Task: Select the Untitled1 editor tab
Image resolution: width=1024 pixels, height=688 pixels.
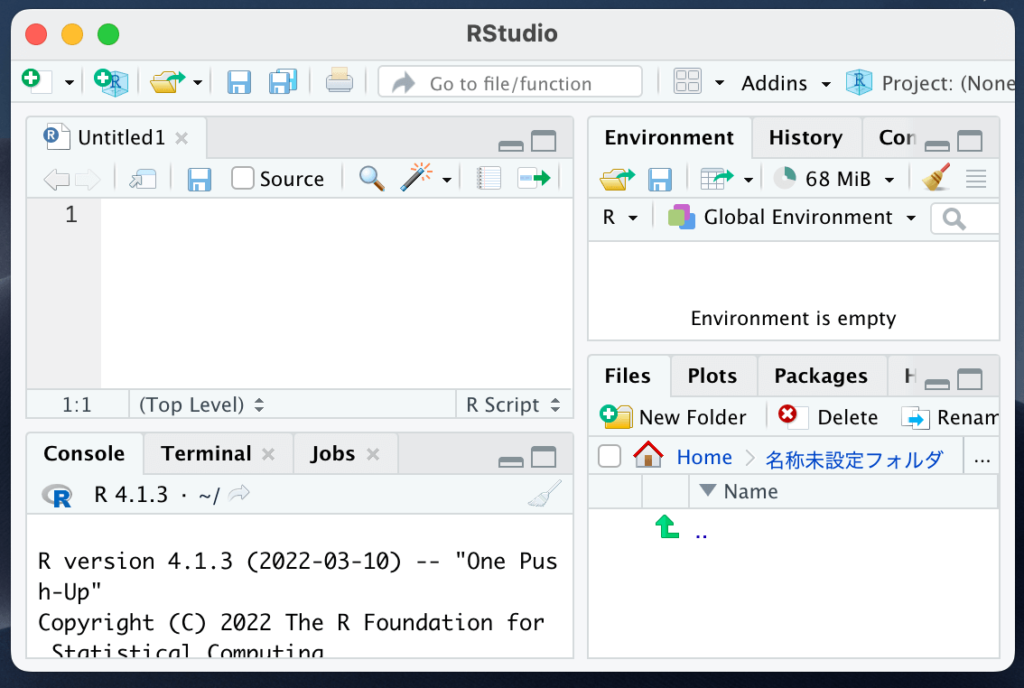Action: click(116, 138)
